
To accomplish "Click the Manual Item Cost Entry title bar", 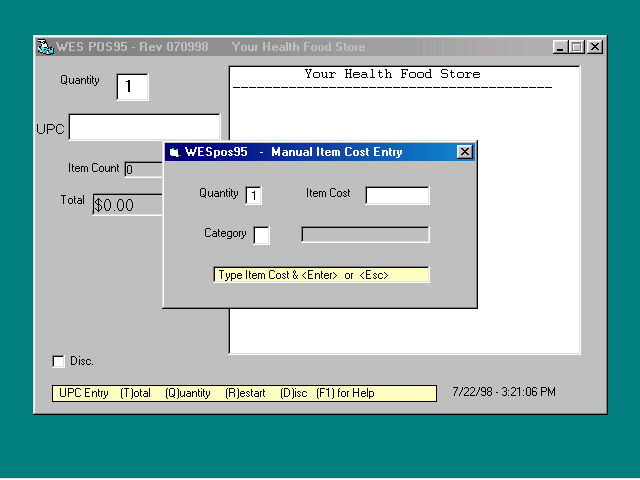I will pos(319,152).
